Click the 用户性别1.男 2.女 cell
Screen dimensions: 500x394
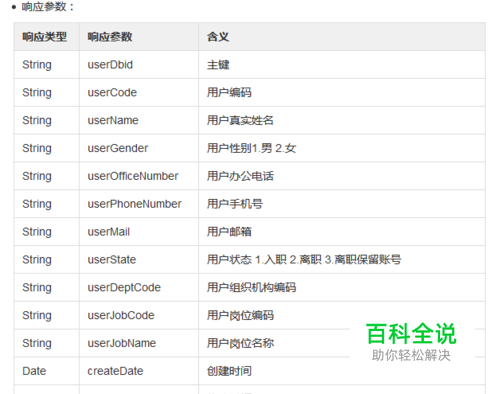tap(342, 148)
